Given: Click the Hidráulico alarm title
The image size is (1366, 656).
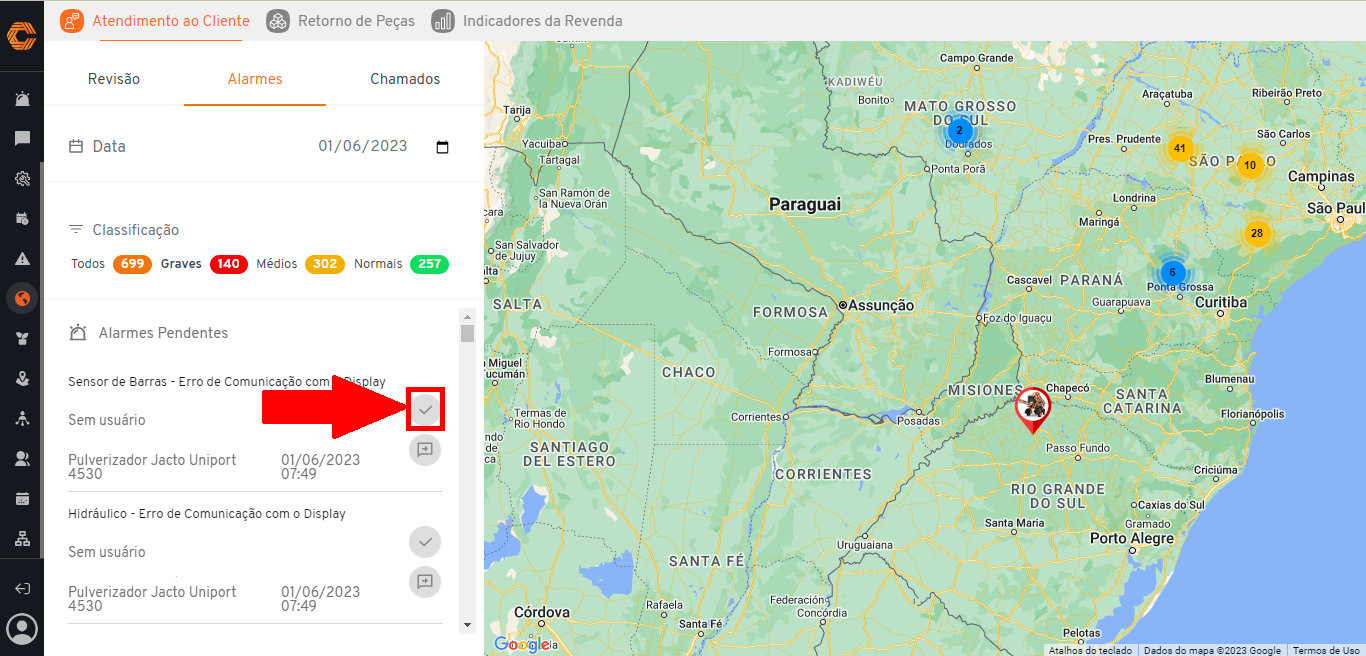Looking at the screenshot, I should point(207,514).
